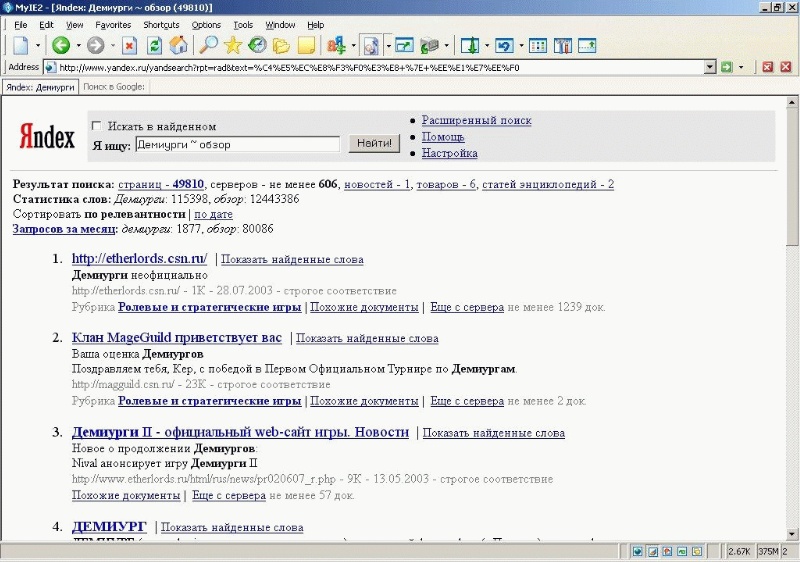Open History with the clock icon
Screen dimensions: 800x562
click(x=258, y=45)
